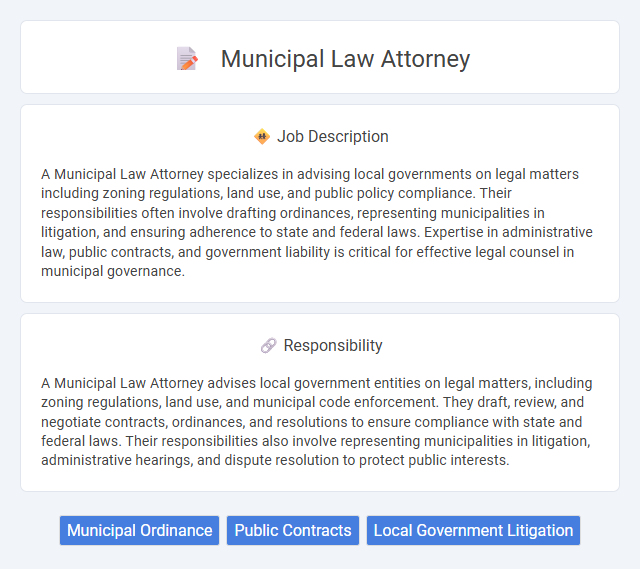Screen dimensions: 640x569
Task: Click the Responsibility heading
Action: tap(333, 346)
